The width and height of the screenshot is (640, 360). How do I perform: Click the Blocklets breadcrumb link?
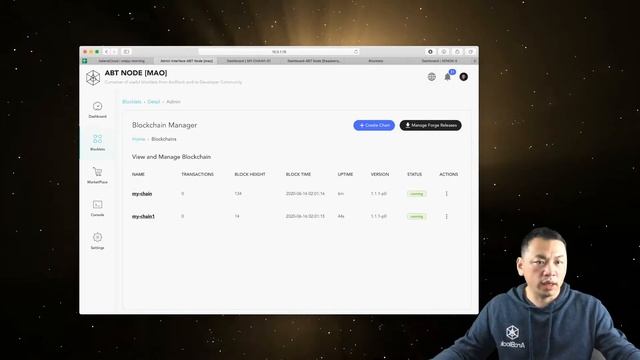tap(131, 102)
